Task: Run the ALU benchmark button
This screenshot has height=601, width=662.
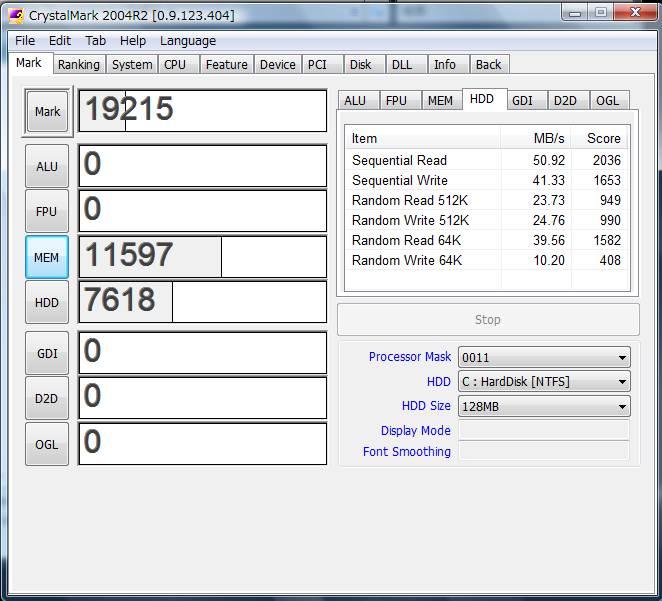Action: coord(47,166)
